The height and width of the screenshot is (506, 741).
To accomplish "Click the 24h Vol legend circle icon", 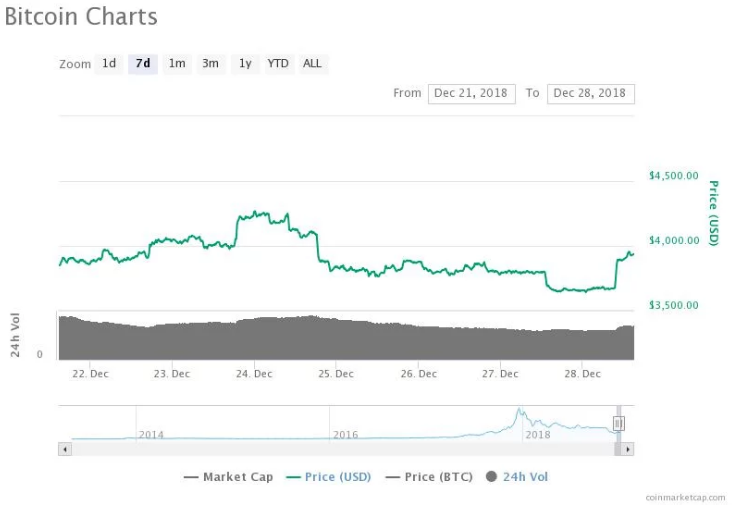I will point(491,477).
